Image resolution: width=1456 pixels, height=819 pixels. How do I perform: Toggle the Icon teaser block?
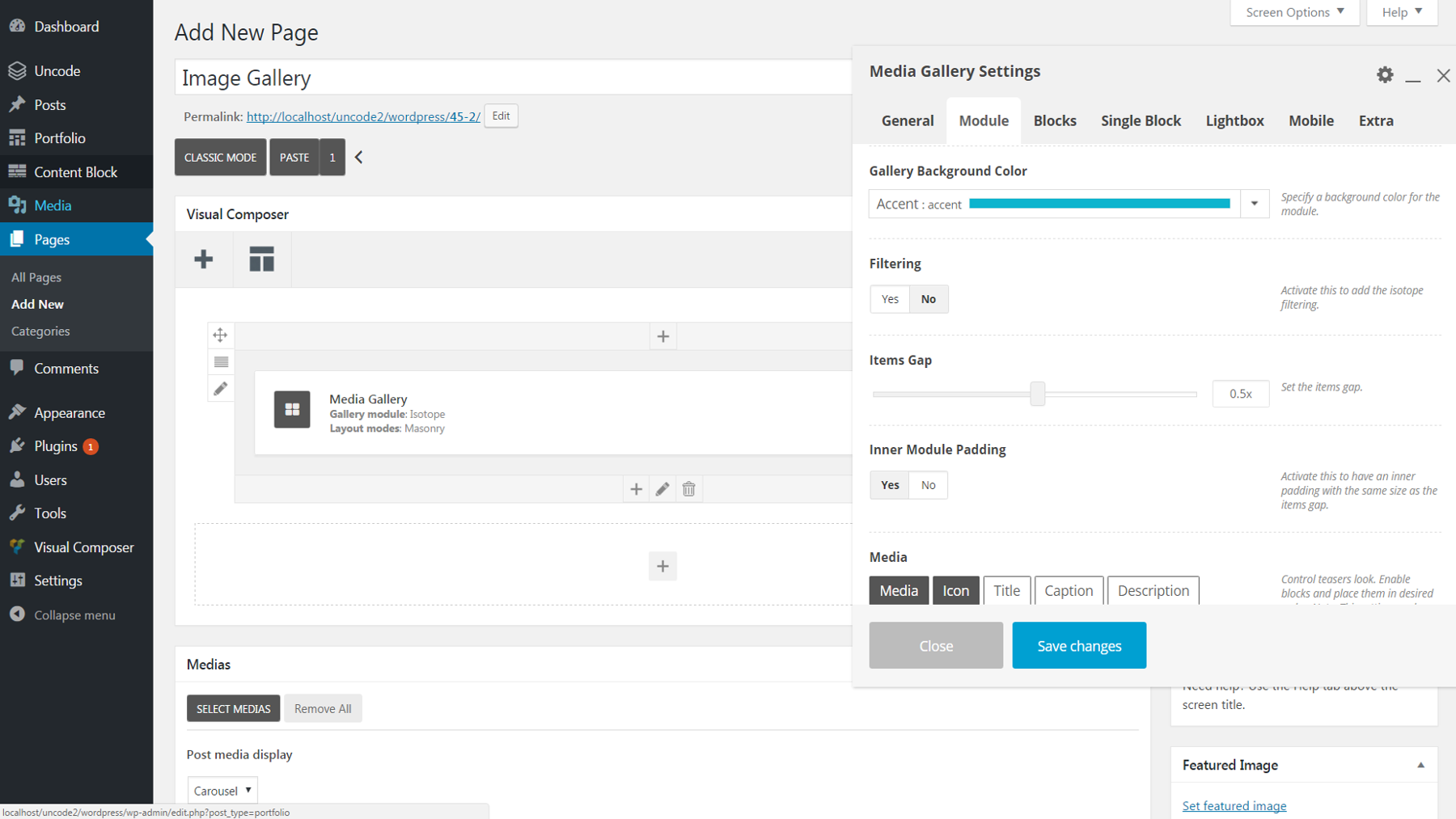click(956, 590)
